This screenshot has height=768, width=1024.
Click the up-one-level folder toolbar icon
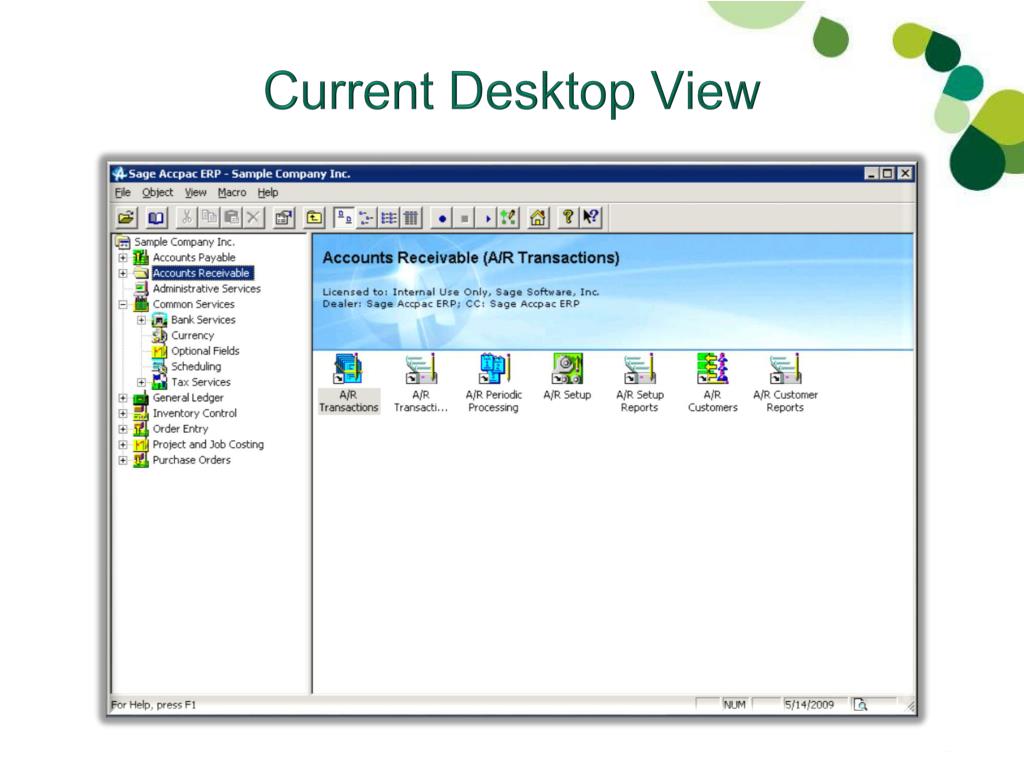[314, 217]
